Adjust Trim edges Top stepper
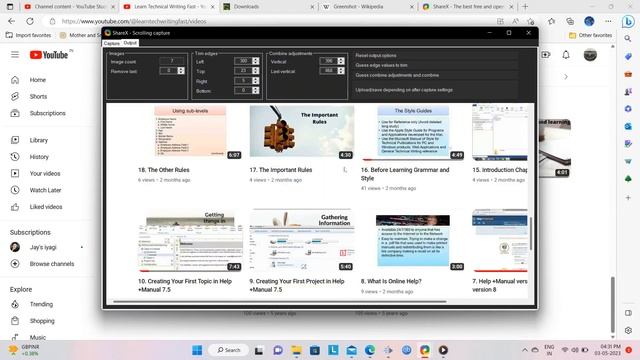 [256, 71]
